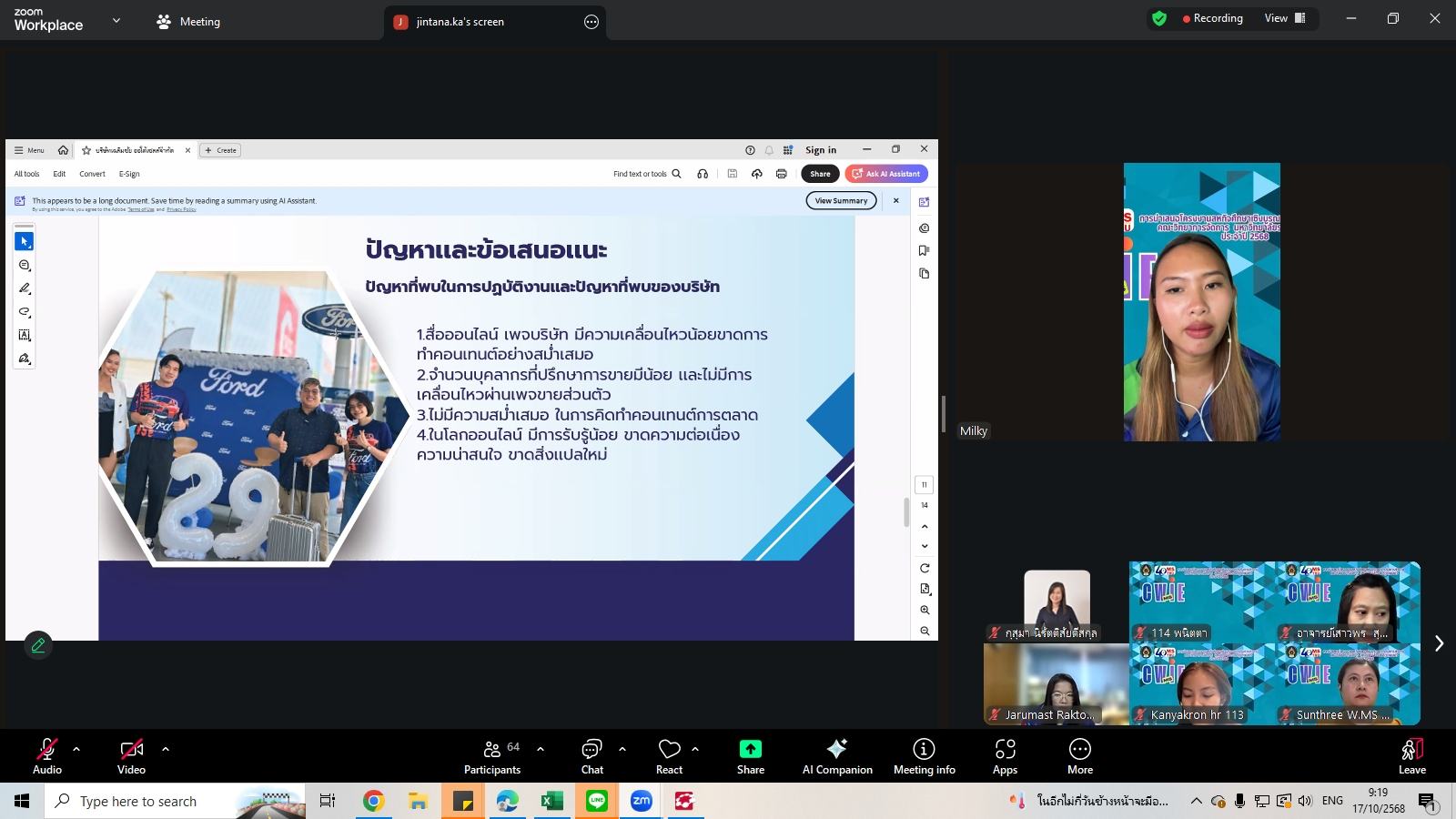1456x819 pixels.
Task: Switch to the Meeting tab
Action: pos(188,22)
